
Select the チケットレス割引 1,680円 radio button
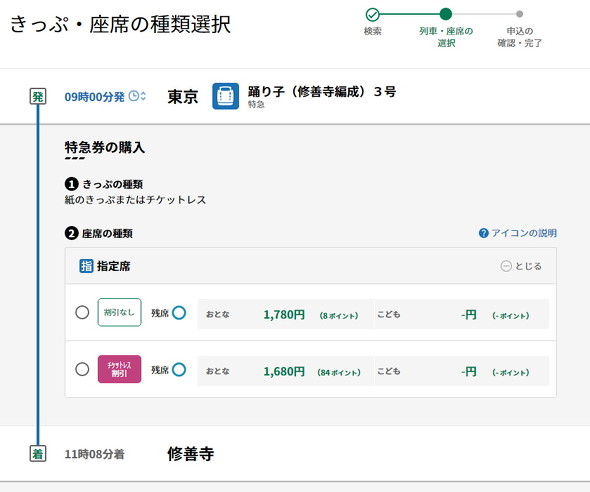(82, 369)
